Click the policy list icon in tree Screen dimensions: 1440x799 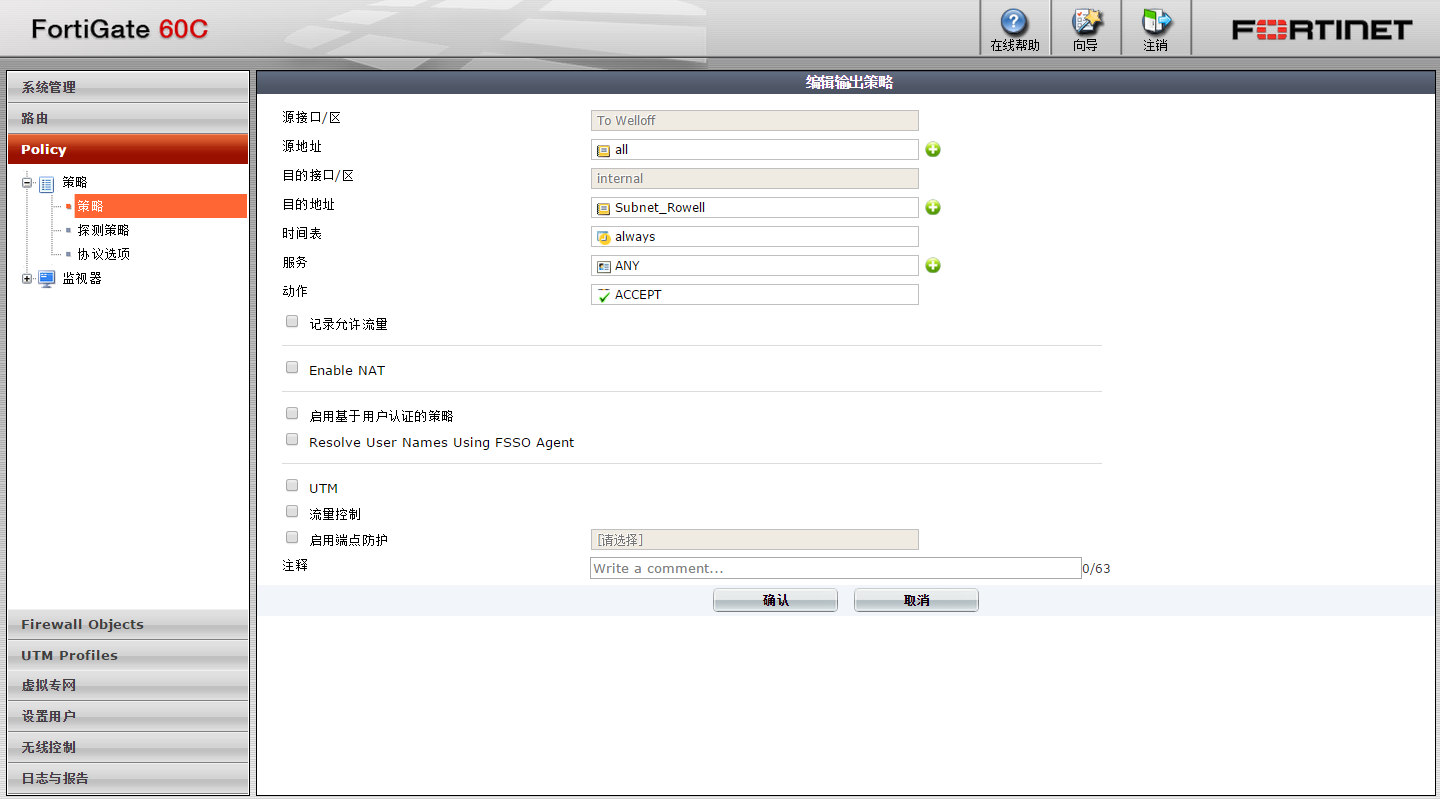(47, 183)
